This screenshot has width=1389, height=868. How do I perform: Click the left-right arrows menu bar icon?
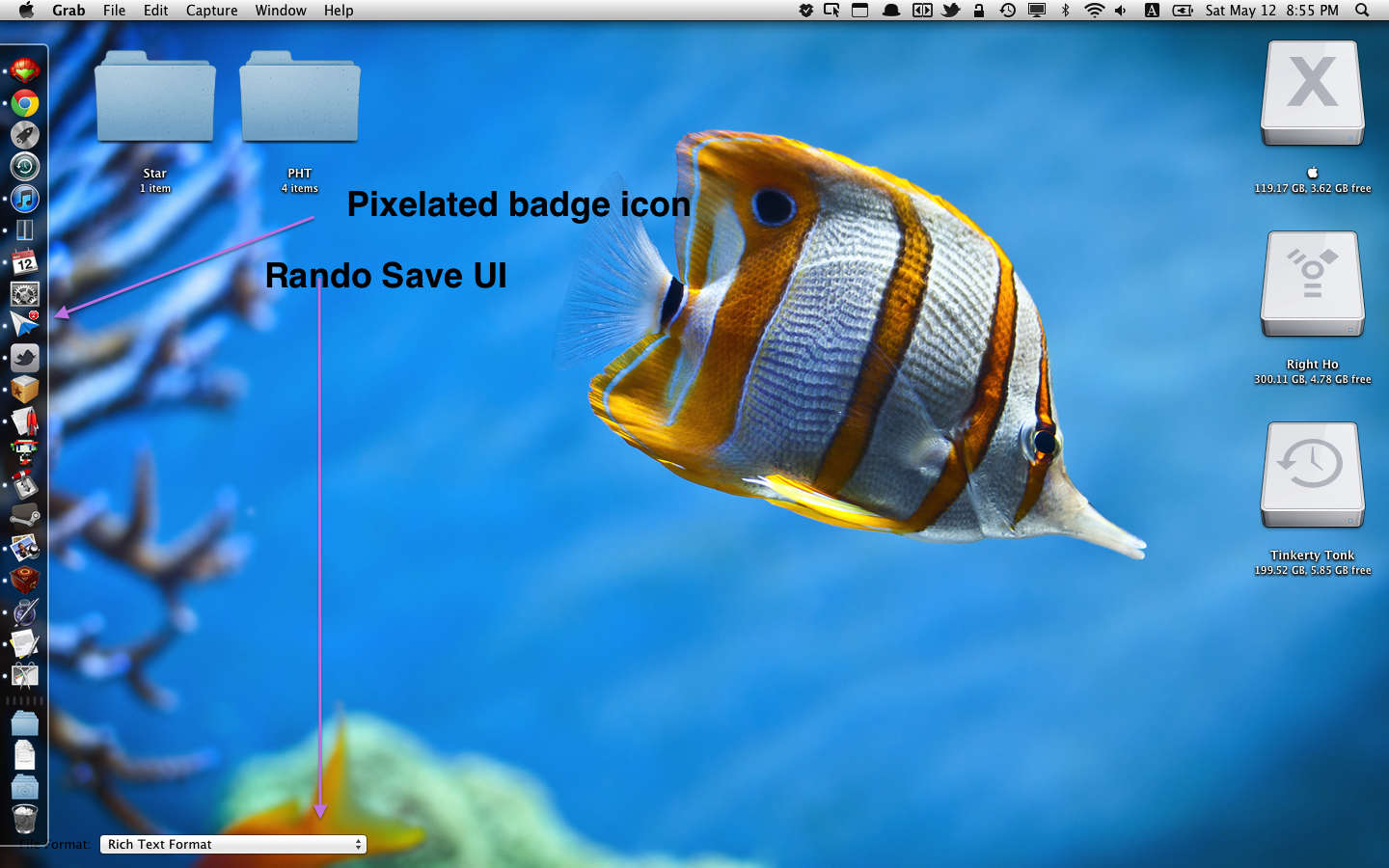pos(922,11)
